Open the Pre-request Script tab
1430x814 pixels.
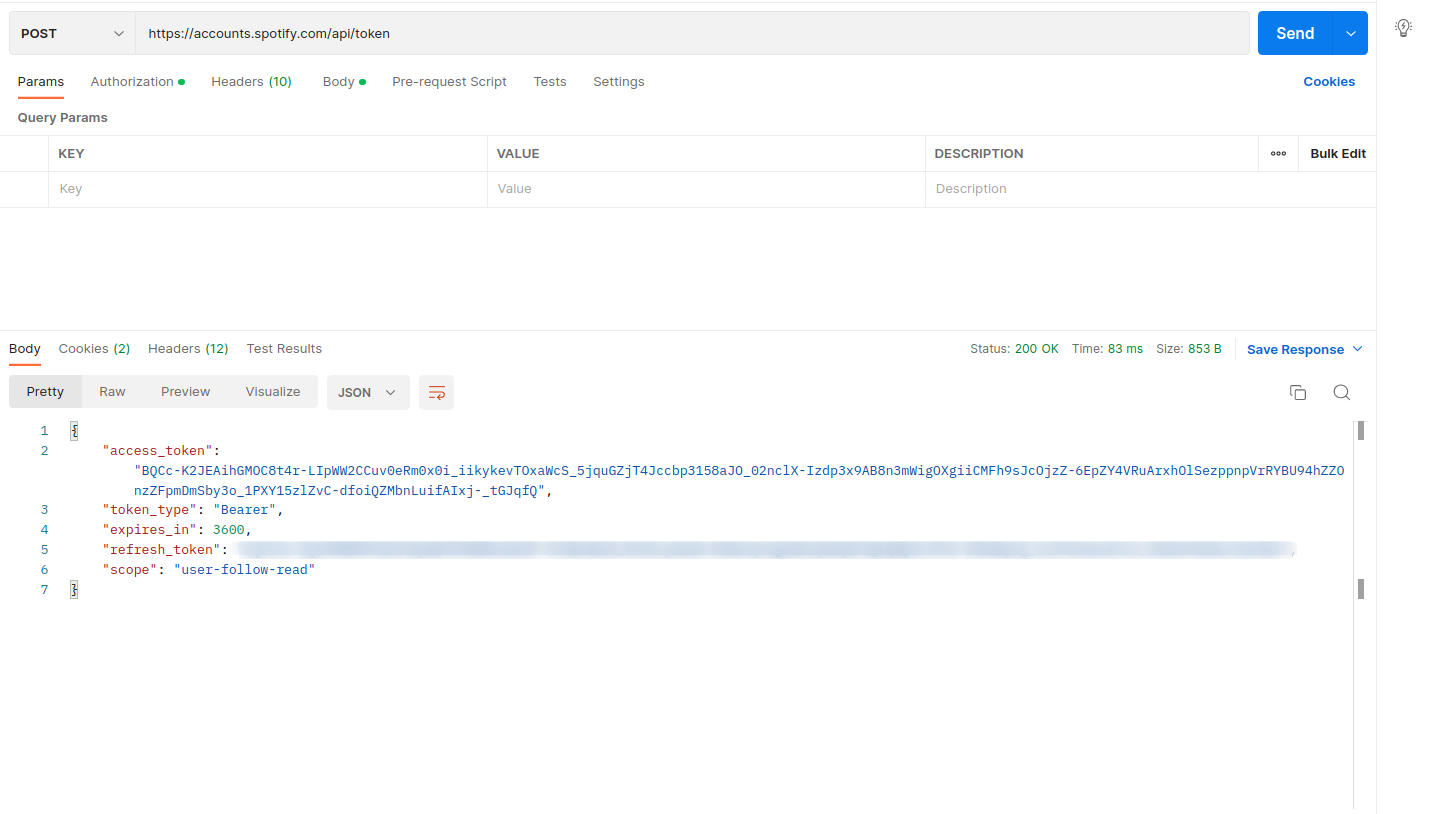(x=449, y=81)
